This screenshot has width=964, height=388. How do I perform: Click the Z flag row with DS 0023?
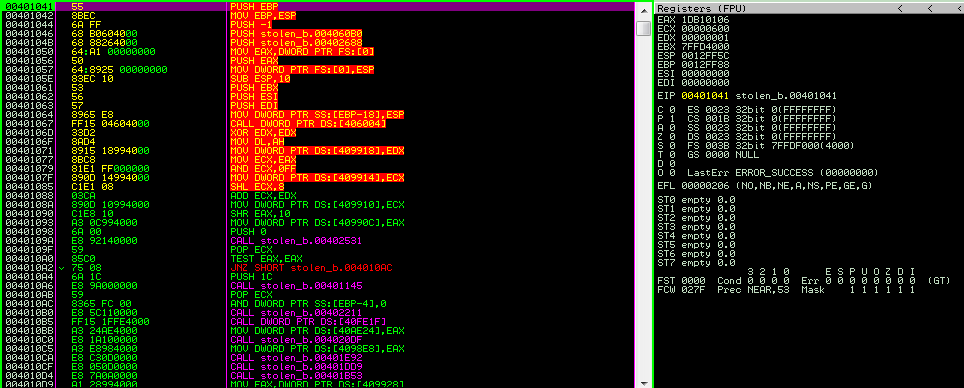(746, 137)
